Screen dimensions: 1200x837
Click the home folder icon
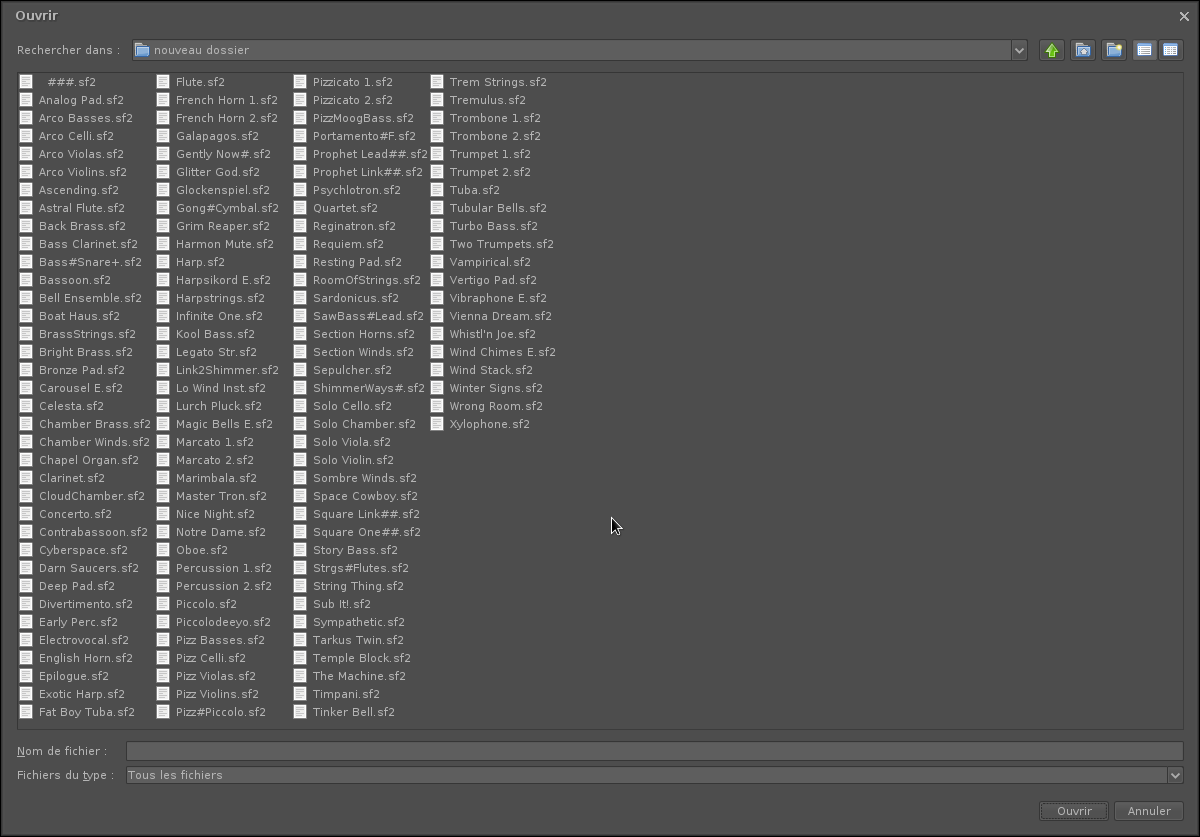point(1082,50)
